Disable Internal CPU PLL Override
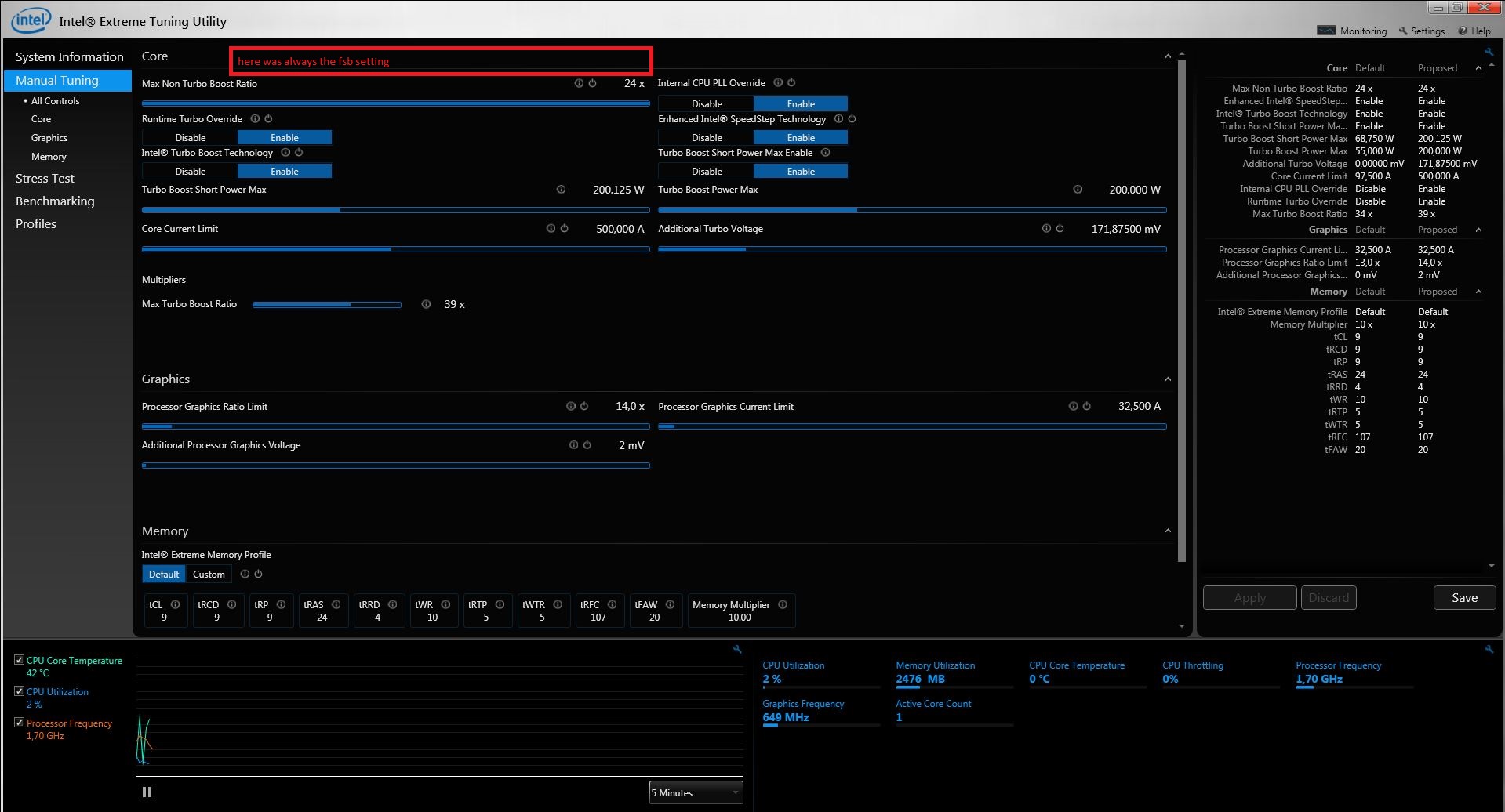1505x812 pixels. (x=707, y=103)
